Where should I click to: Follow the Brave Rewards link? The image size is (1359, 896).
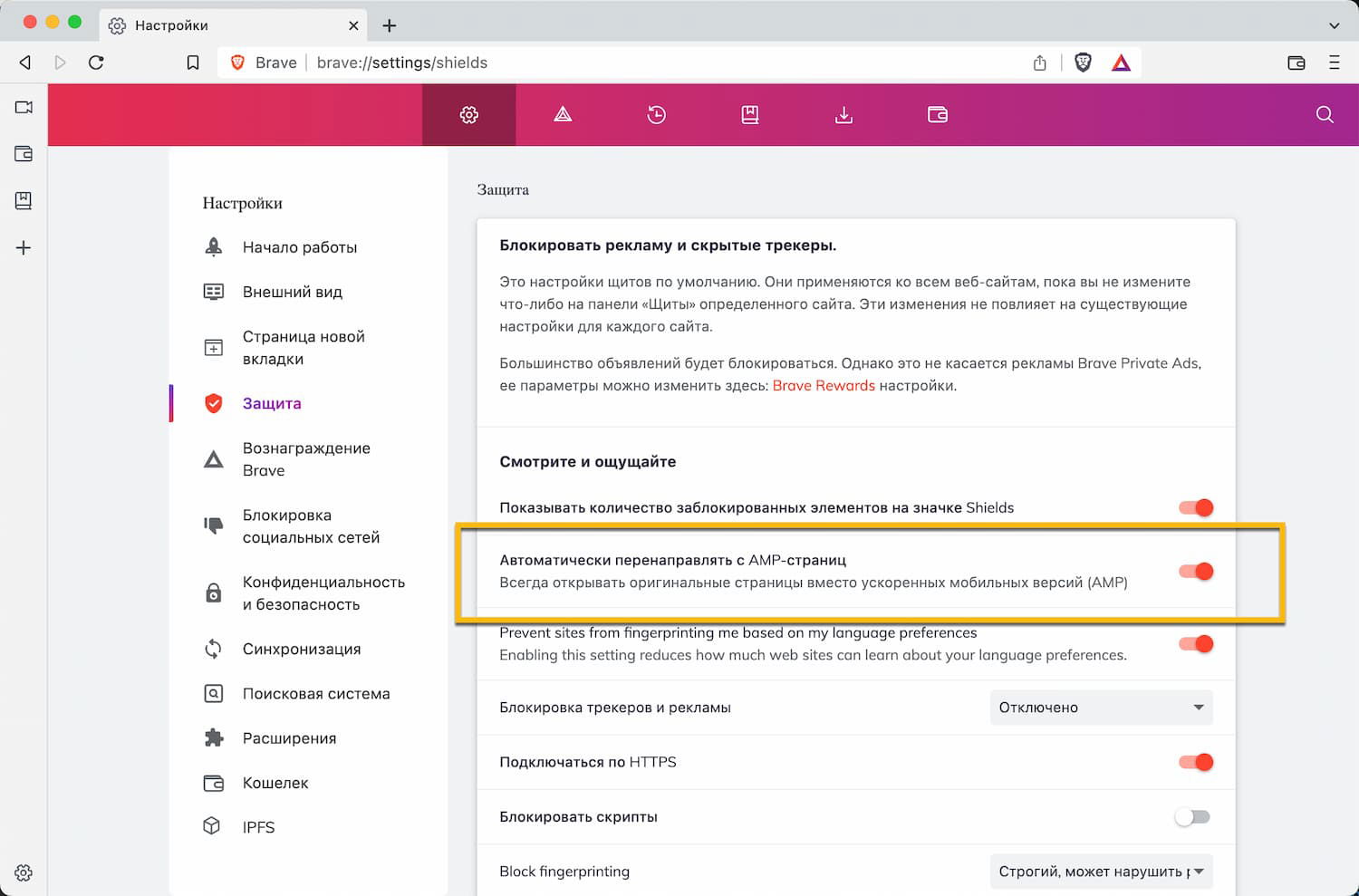click(x=824, y=386)
